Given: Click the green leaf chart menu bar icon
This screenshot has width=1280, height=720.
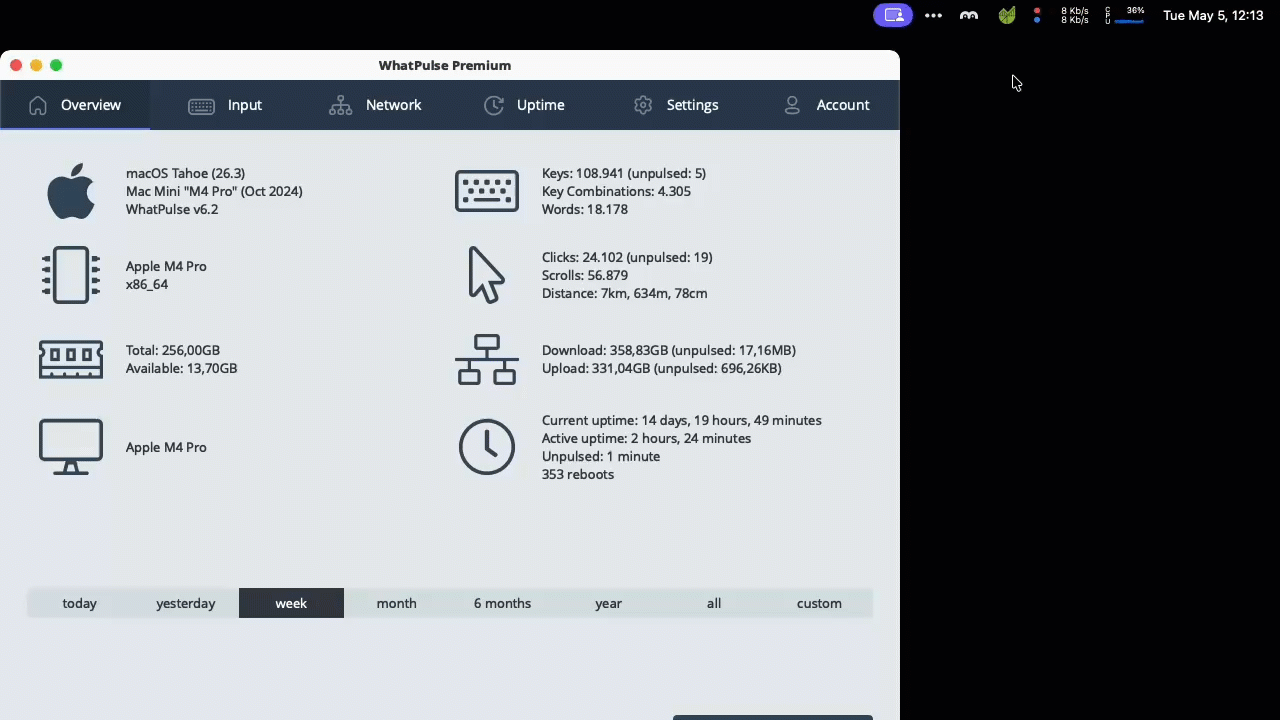Looking at the screenshot, I should point(1007,15).
